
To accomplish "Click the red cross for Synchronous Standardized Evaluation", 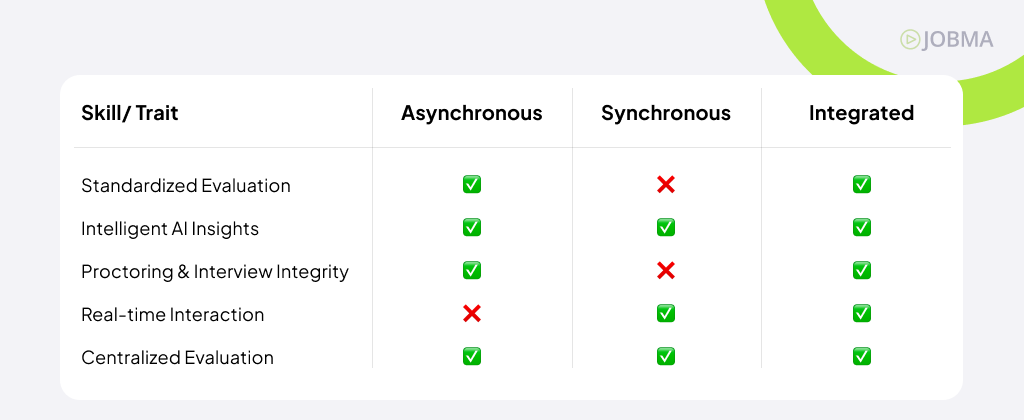I will [666, 185].
